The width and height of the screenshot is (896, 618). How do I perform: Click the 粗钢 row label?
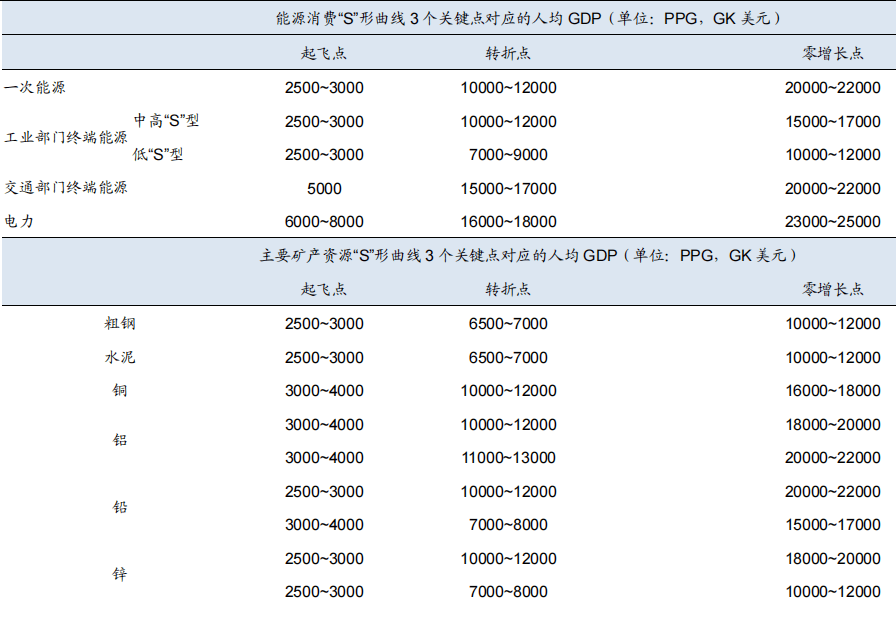[x=119, y=323]
